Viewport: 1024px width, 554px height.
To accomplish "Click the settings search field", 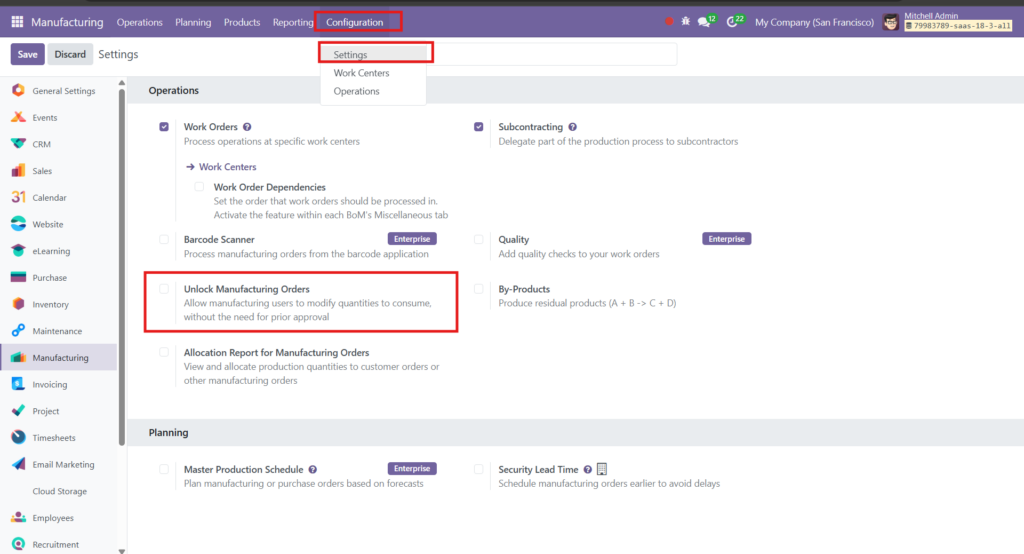I will tap(552, 54).
